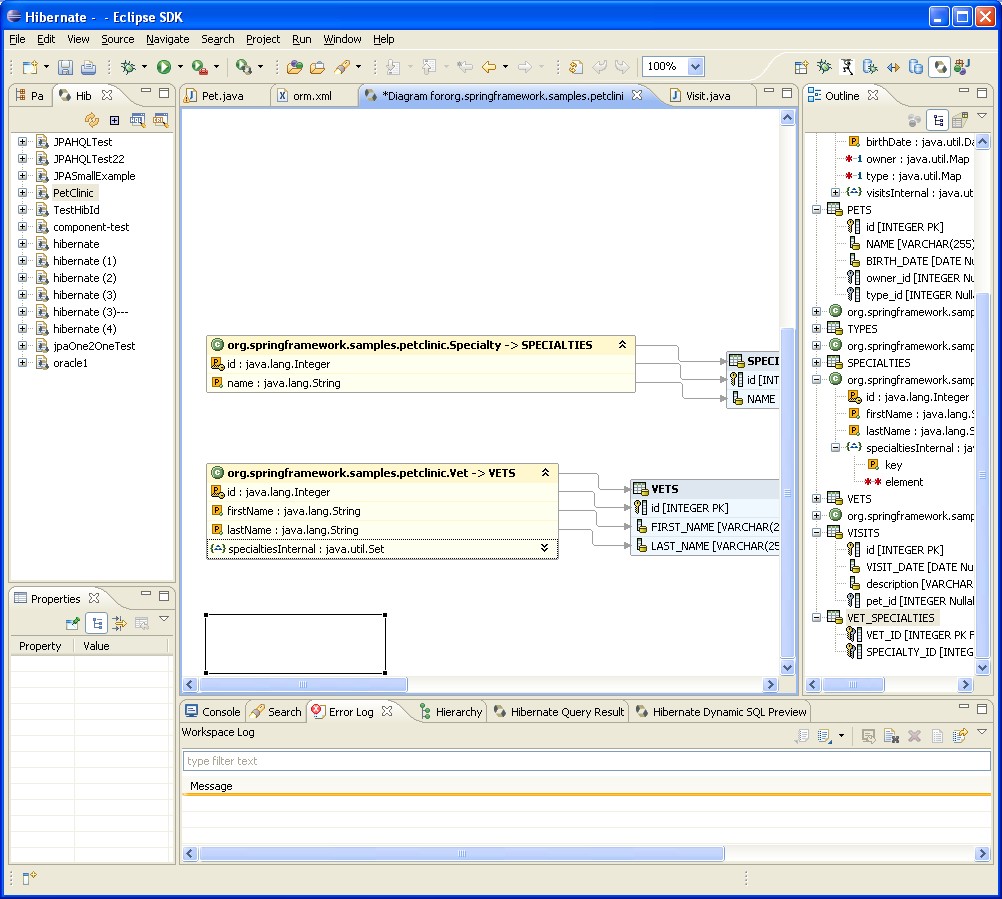Image resolution: width=1002 pixels, height=899 pixels.
Task: Expand specialtiesInternal in the Vet entity
Action: tap(545, 548)
